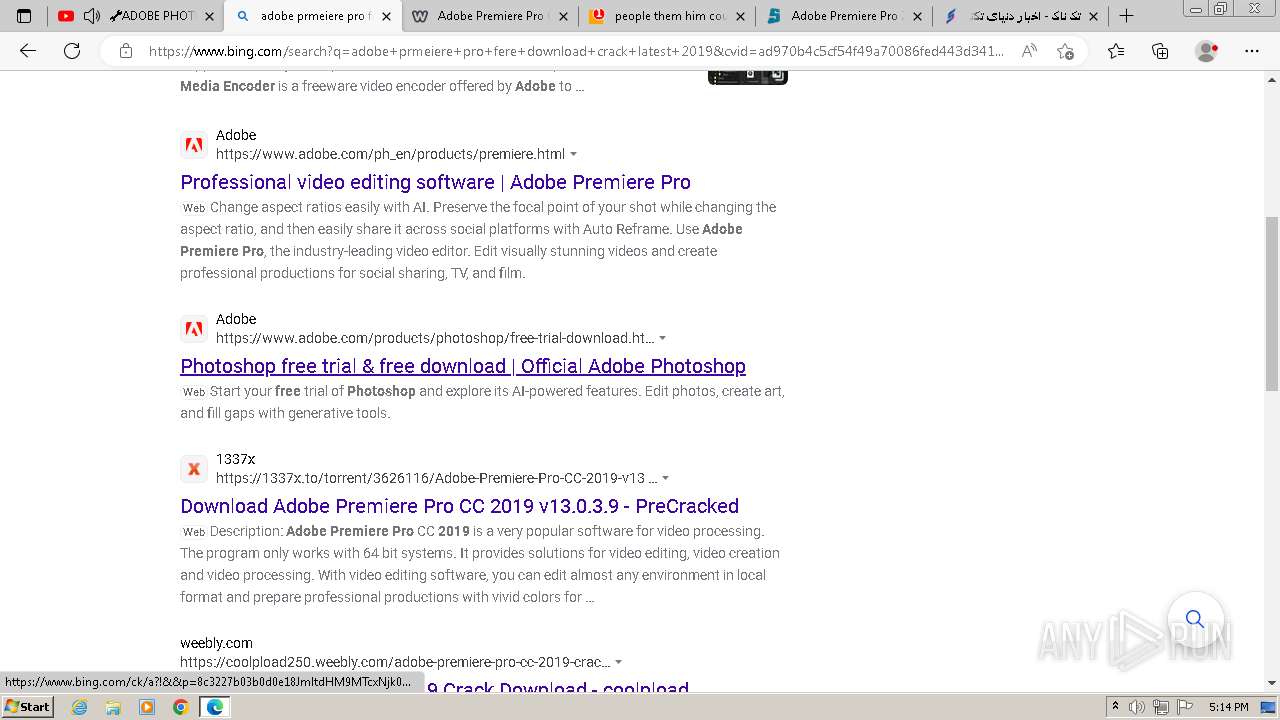Viewport: 1280px width, 720px height.
Task: Open the Action Center flag icon
Action: 1183,707
